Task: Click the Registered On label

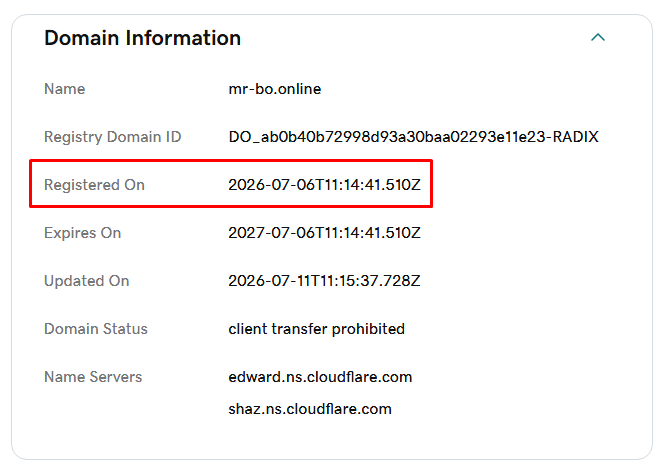Action: (94, 185)
